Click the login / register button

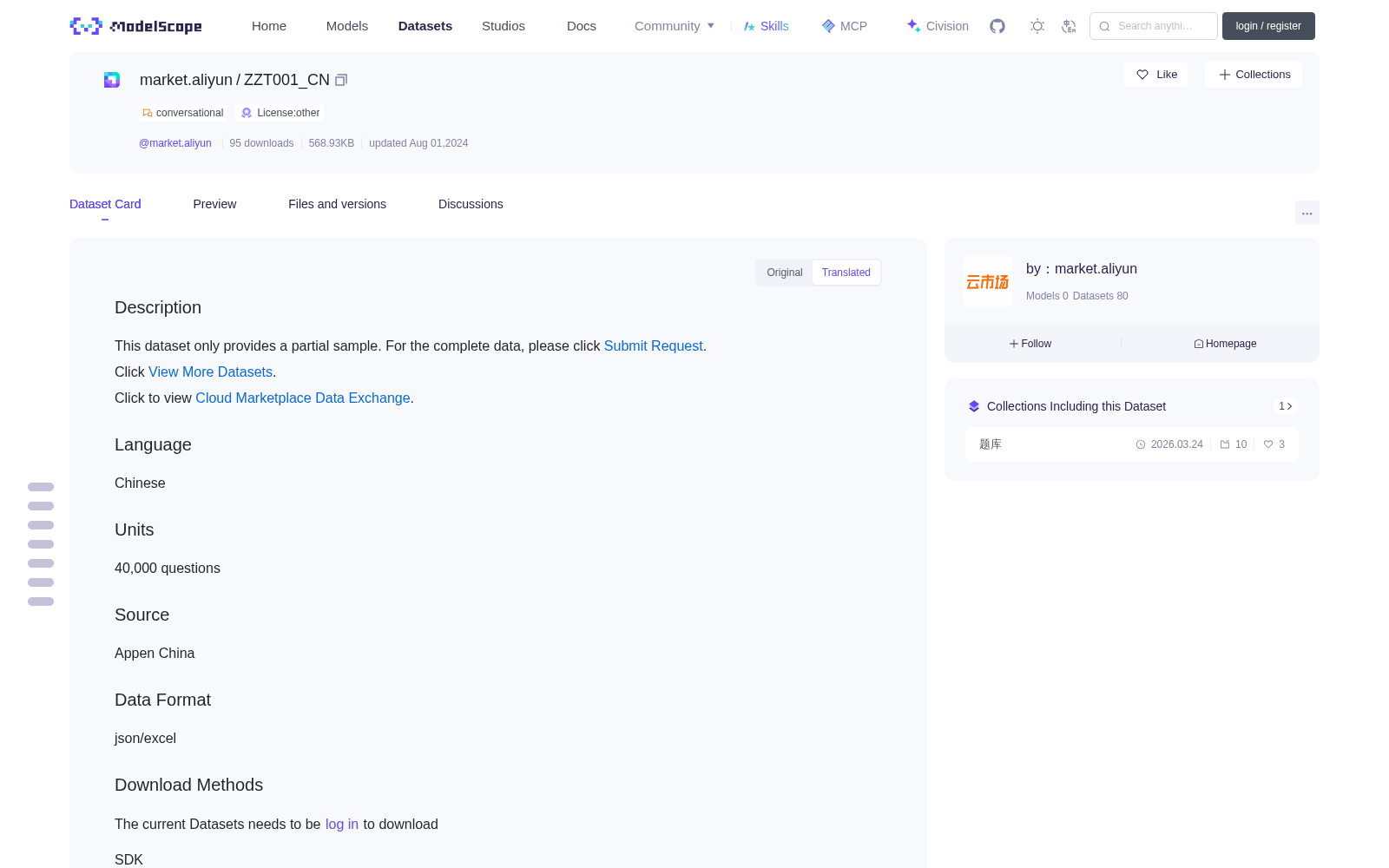[x=1268, y=26]
